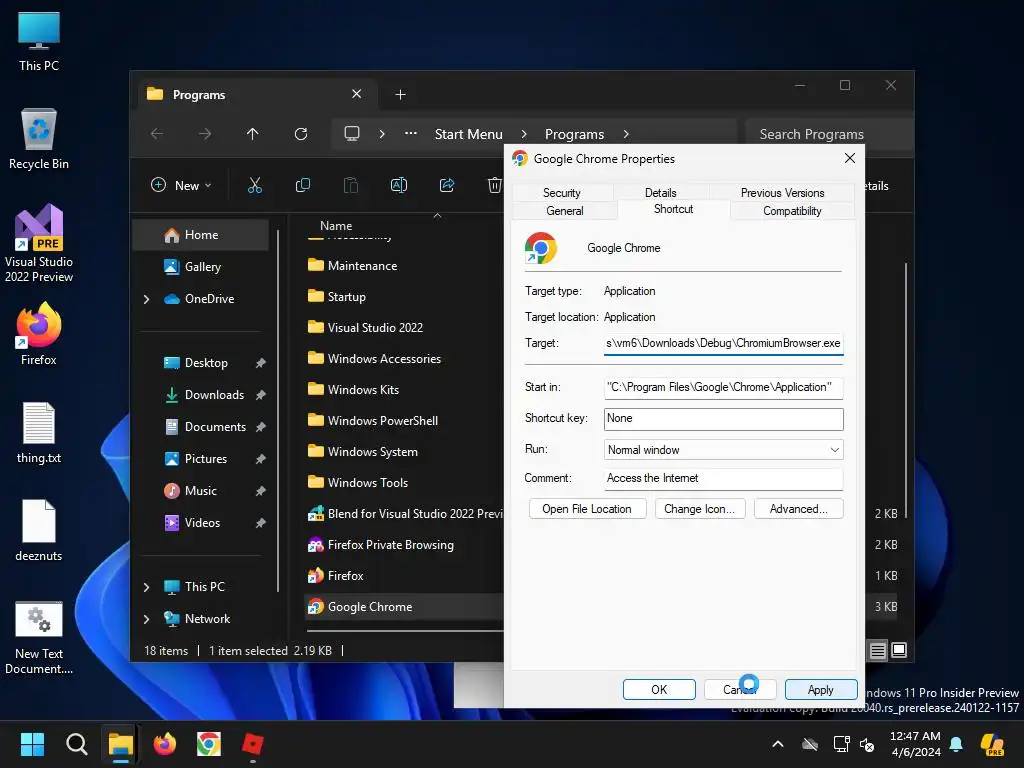The width and height of the screenshot is (1024, 768).
Task: Click the Search Programs box
Action: click(829, 134)
